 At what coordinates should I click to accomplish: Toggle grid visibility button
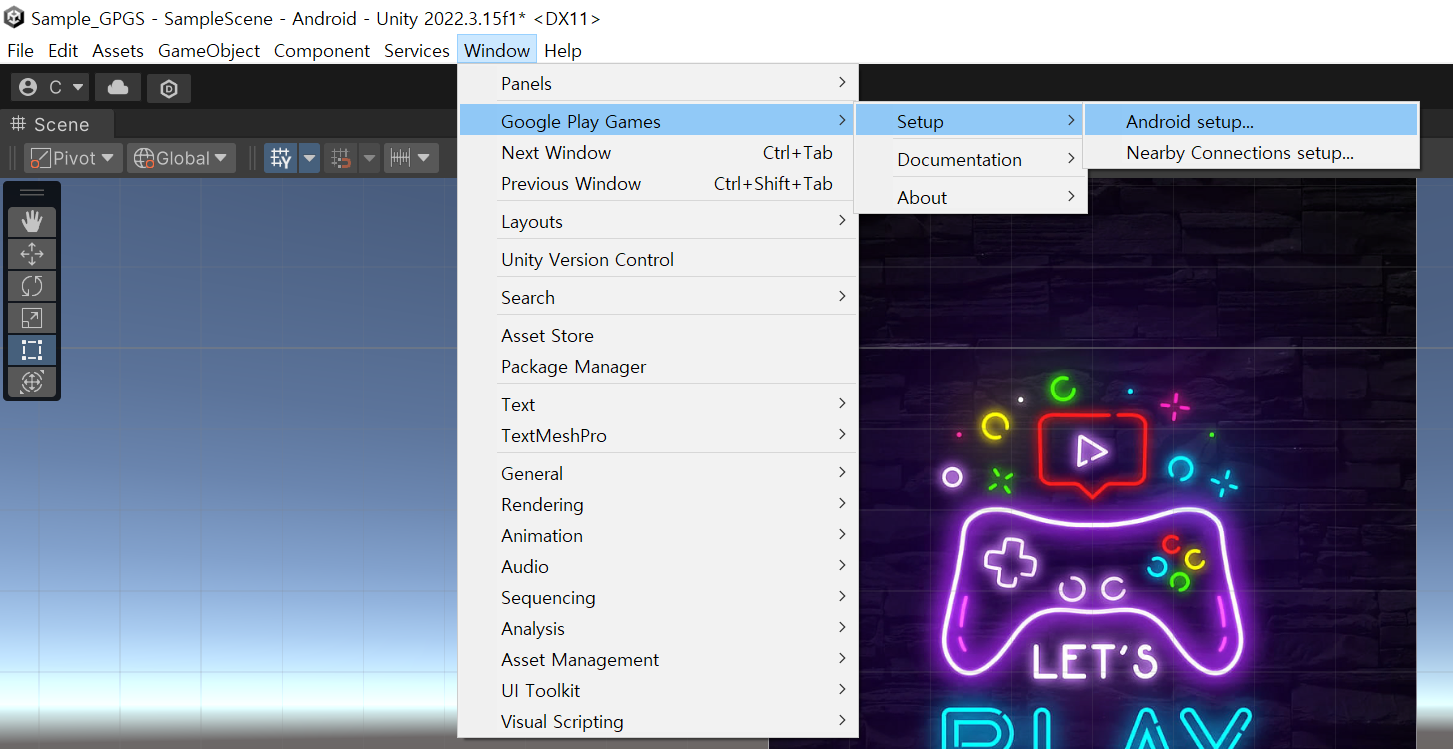pyautogui.click(x=281, y=158)
